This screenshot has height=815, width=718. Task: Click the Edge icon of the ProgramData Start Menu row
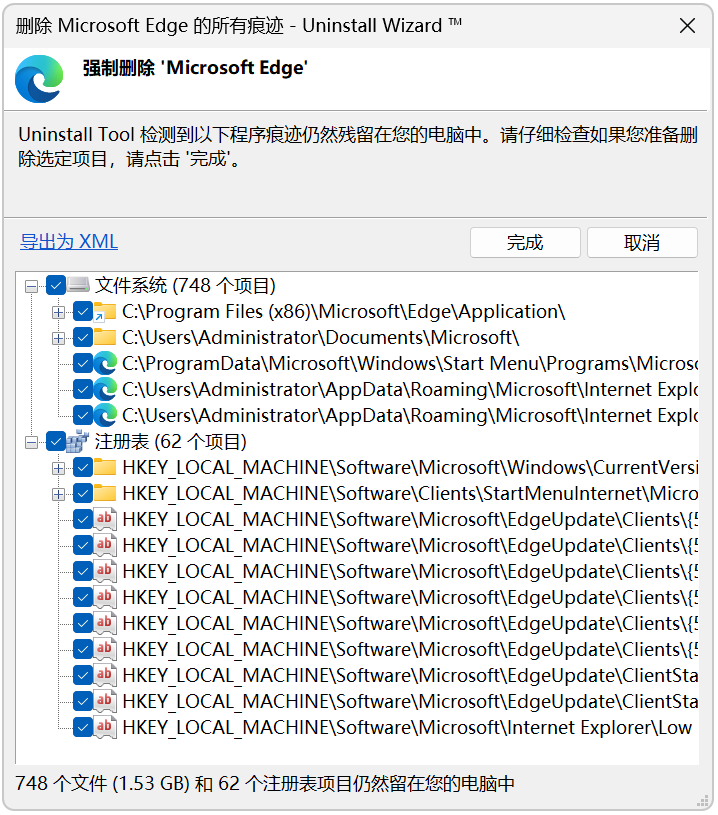[105, 364]
